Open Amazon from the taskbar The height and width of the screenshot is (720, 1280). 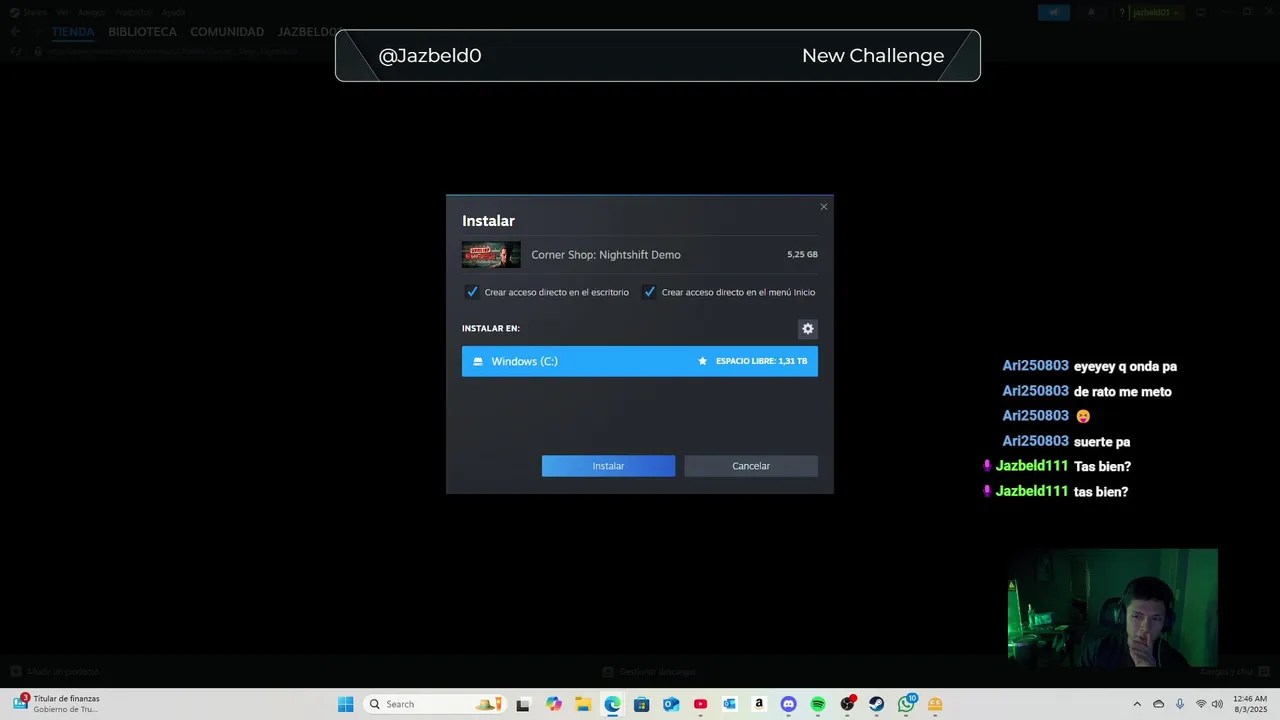click(759, 704)
